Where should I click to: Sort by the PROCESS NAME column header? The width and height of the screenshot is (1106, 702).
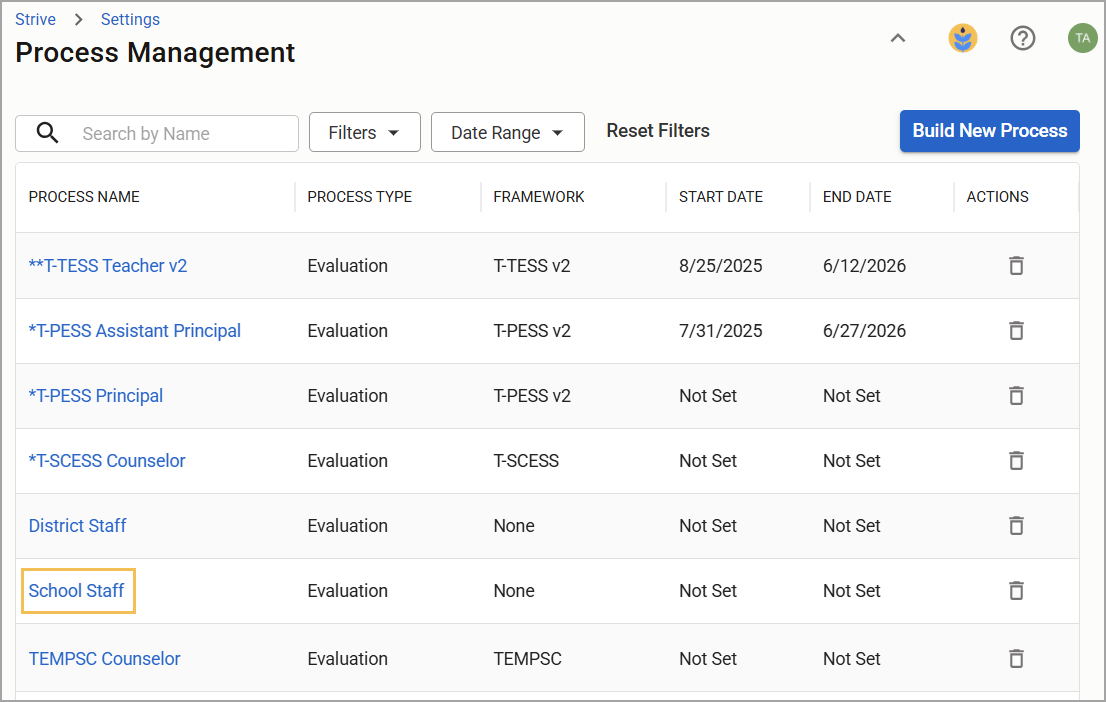coord(84,197)
